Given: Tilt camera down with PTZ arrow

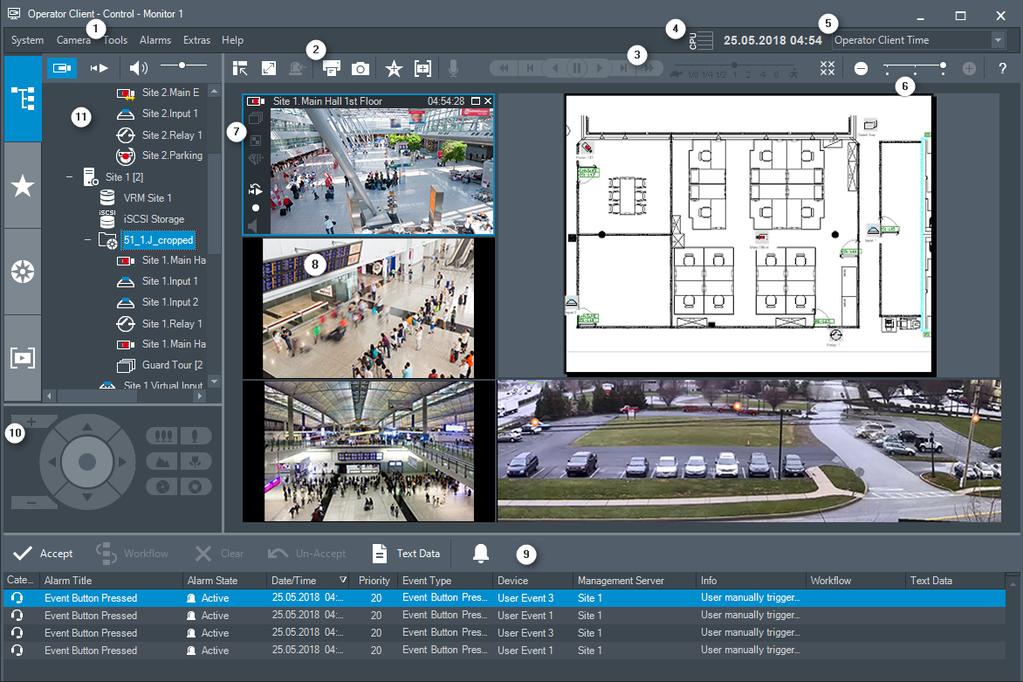Looking at the screenshot, I should click(87, 497).
